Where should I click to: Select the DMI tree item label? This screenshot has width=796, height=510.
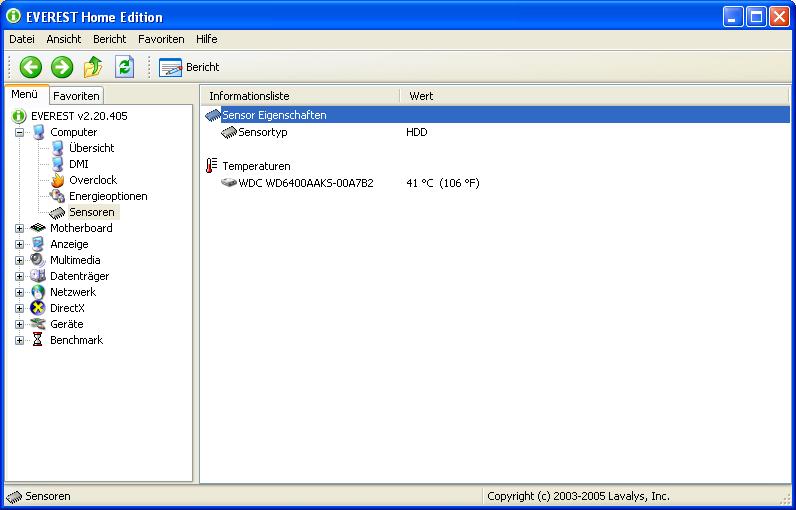pyautogui.click(x=79, y=164)
